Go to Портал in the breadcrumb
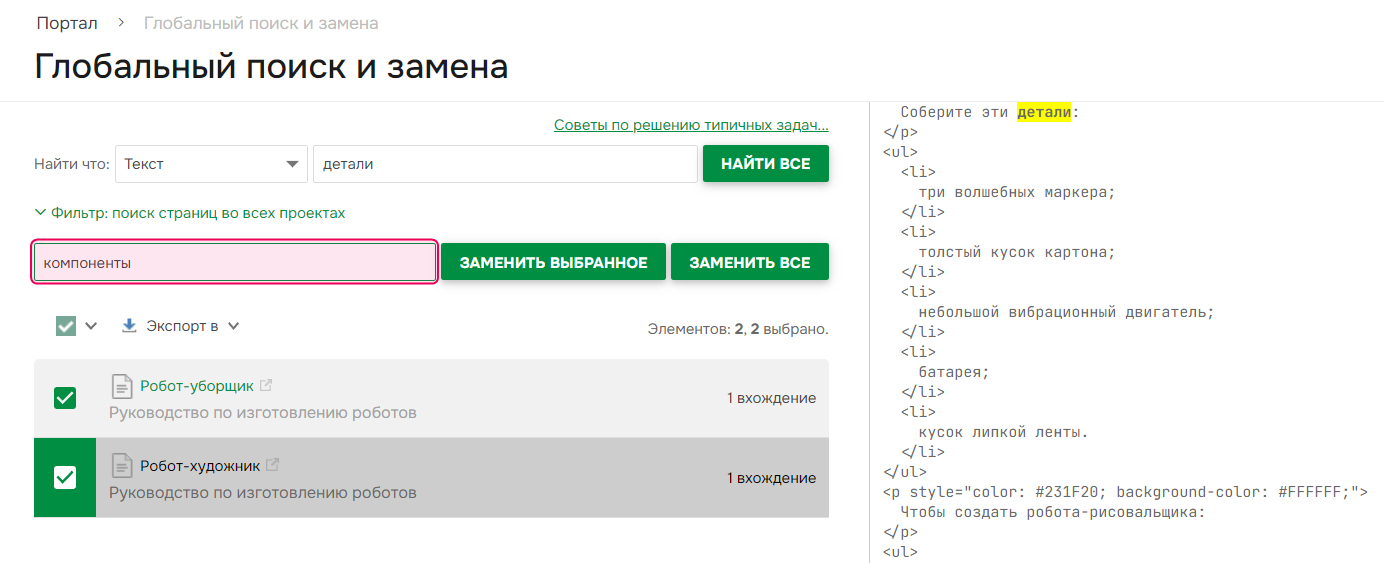Viewport: 1384px width, 563px height. tap(67, 23)
